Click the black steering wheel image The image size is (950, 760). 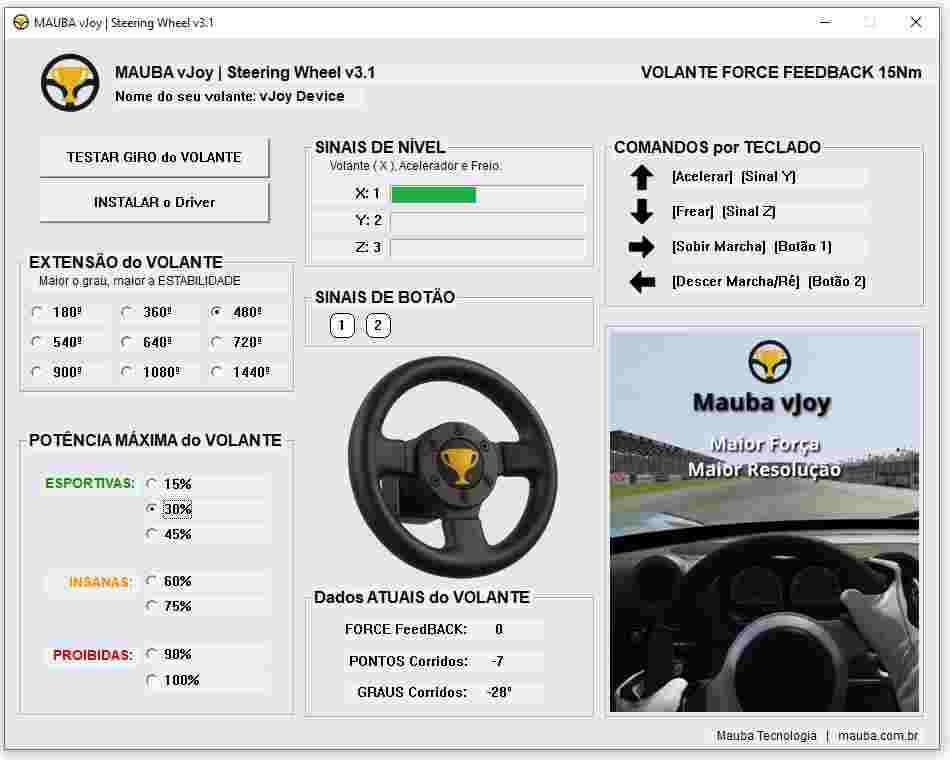pyautogui.click(x=453, y=467)
